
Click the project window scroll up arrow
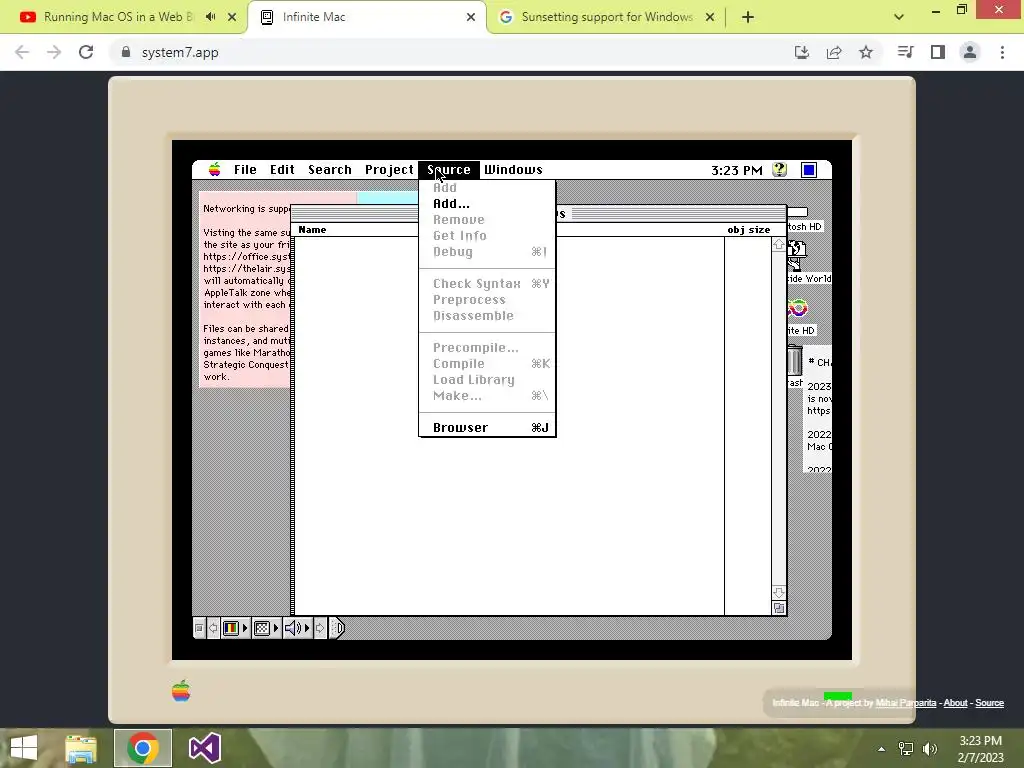pyautogui.click(x=778, y=244)
